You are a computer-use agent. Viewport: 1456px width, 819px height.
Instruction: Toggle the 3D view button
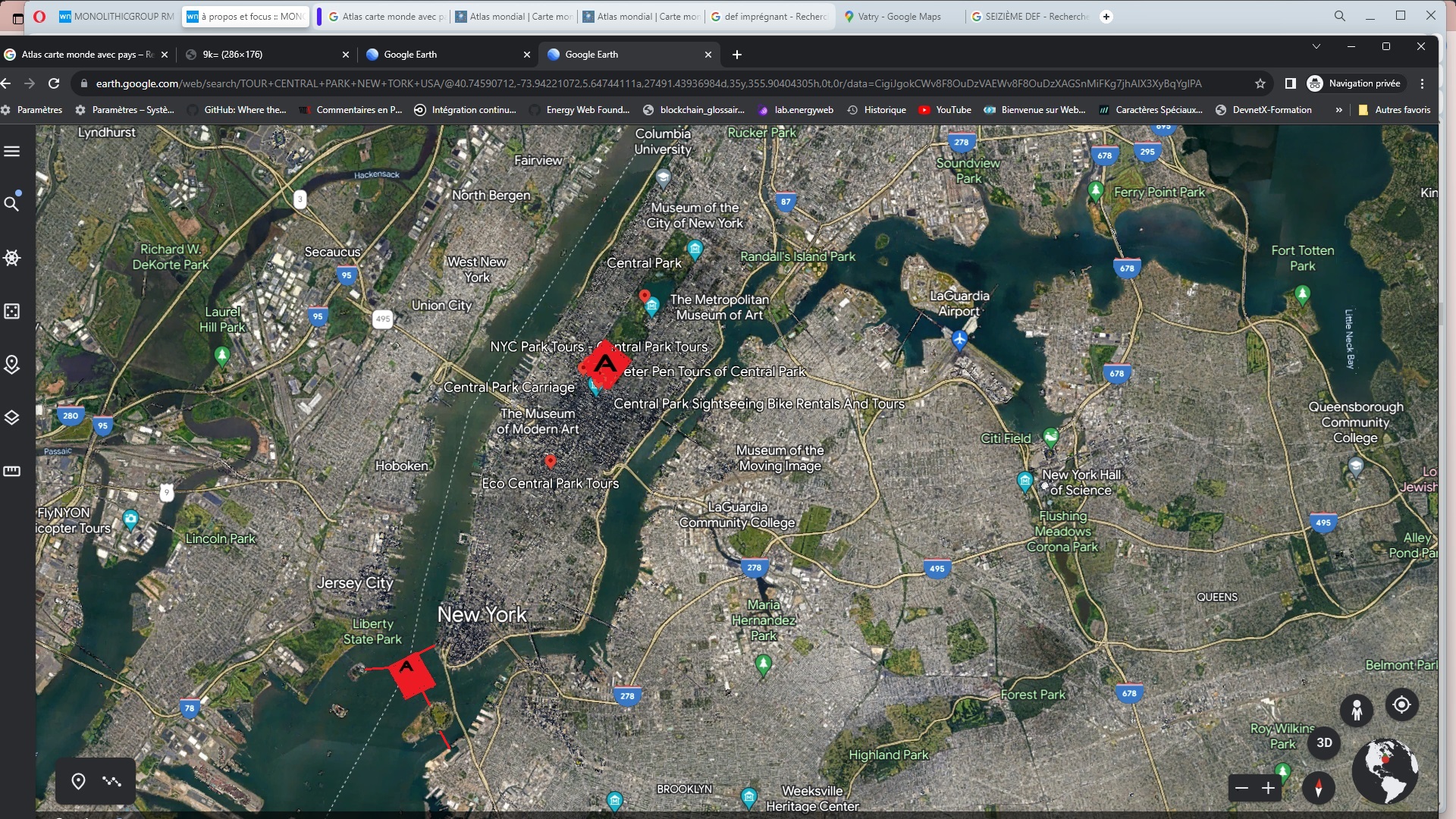click(1324, 743)
